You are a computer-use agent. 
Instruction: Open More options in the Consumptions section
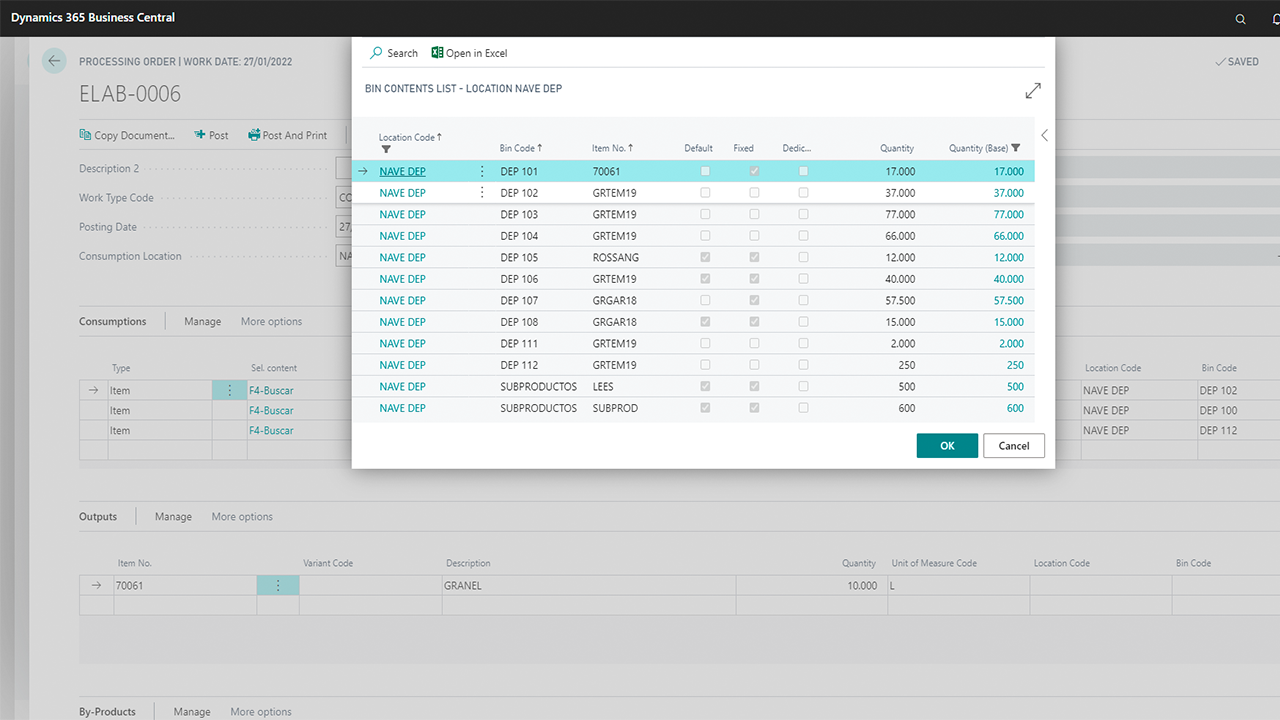(271, 321)
